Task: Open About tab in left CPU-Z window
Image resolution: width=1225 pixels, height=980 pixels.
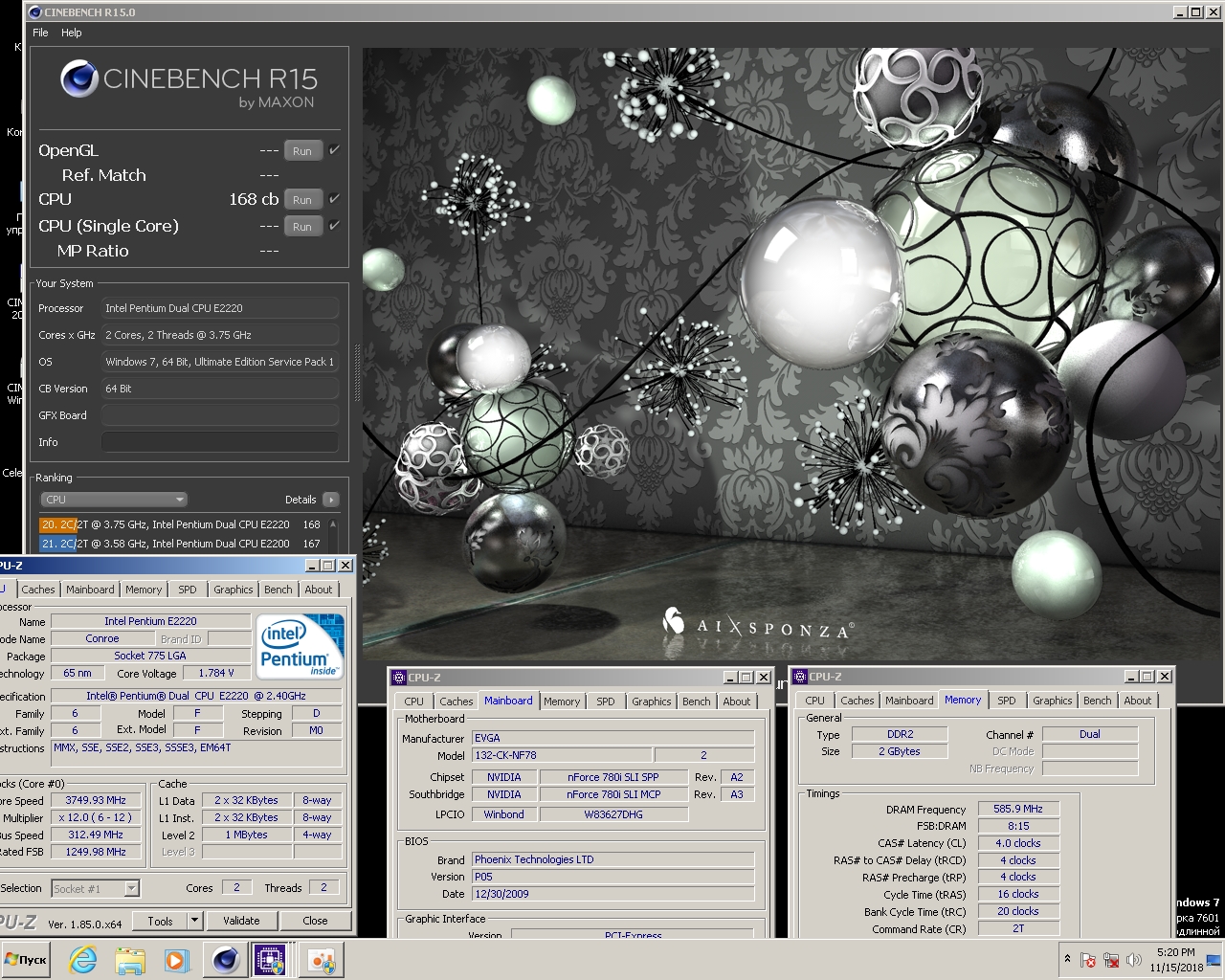Action: point(319,590)
